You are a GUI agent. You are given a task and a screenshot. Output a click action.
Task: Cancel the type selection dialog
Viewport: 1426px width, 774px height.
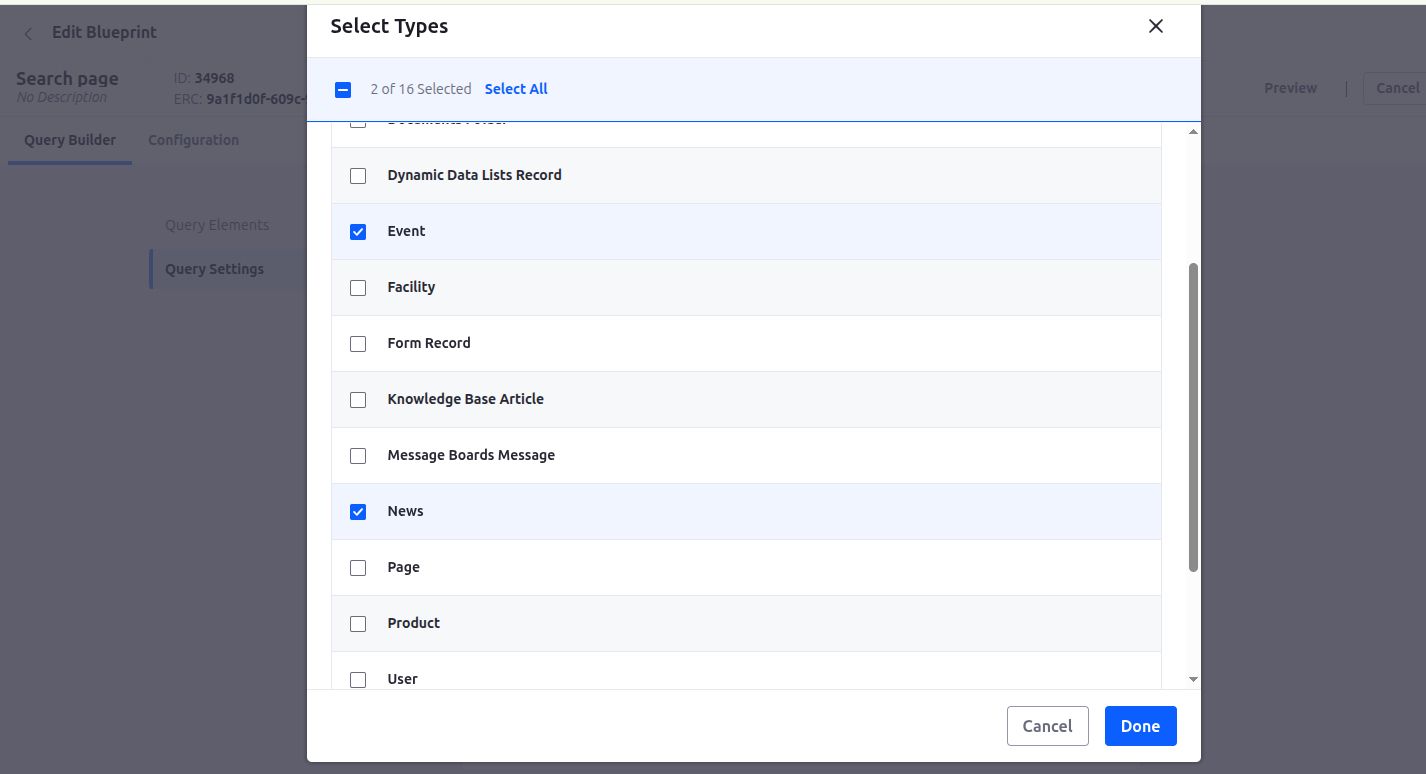click(1047, 726)
